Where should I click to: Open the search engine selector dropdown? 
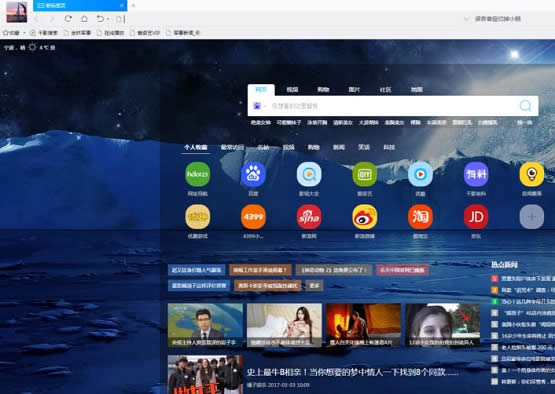click(259, 106)
